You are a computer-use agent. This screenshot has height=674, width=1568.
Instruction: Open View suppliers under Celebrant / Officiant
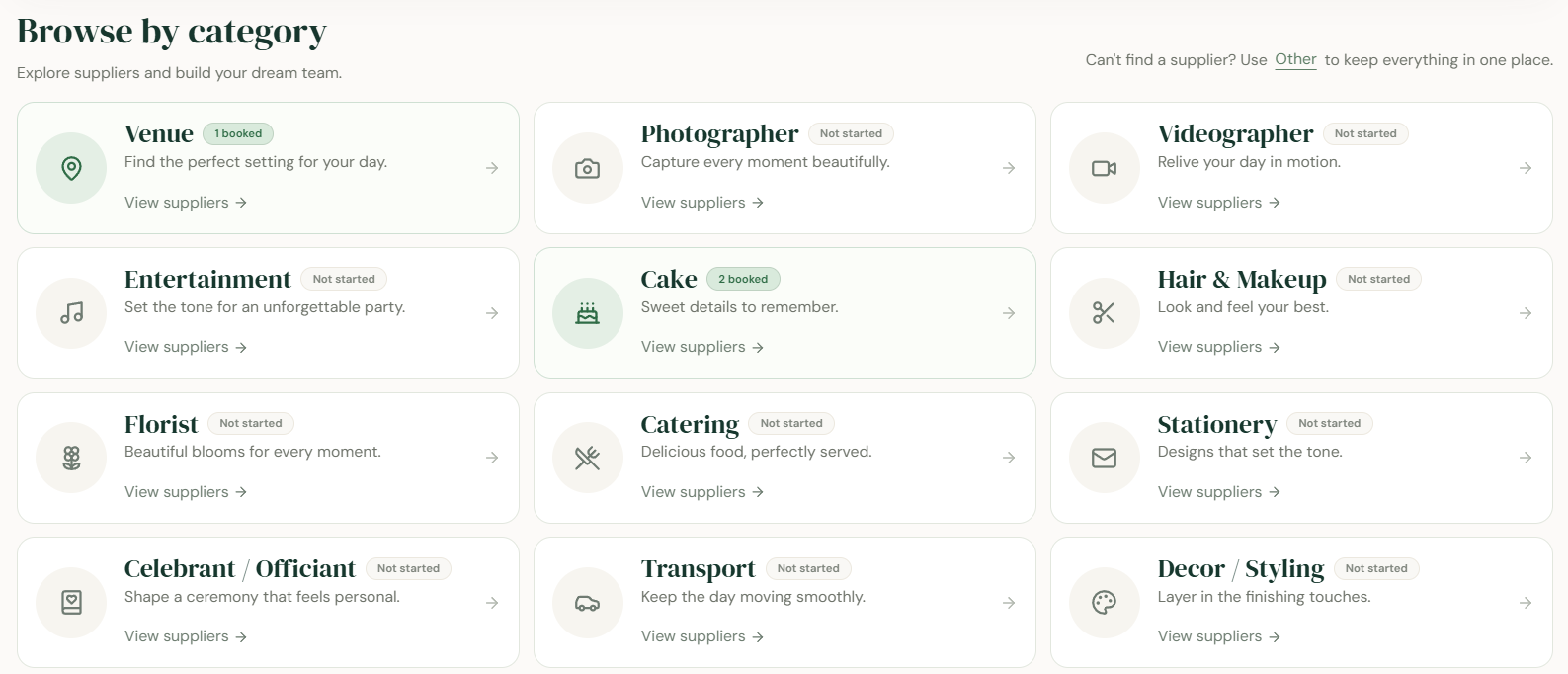186,636
